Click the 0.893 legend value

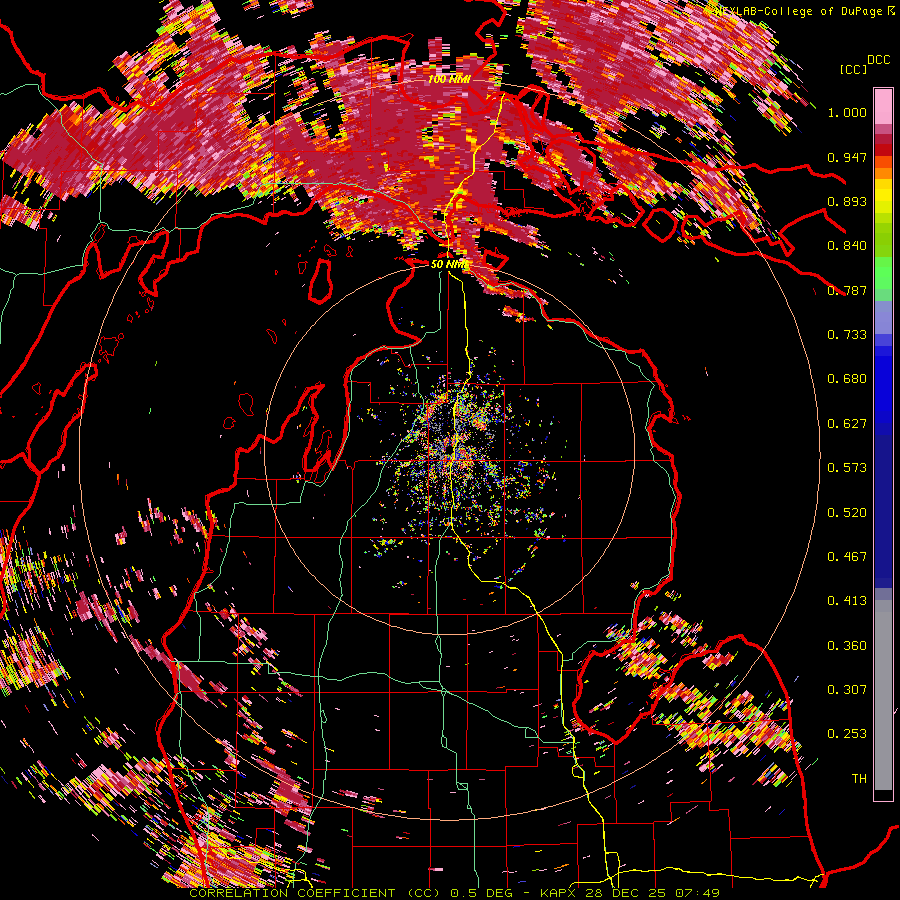click(x=847, y=201)
